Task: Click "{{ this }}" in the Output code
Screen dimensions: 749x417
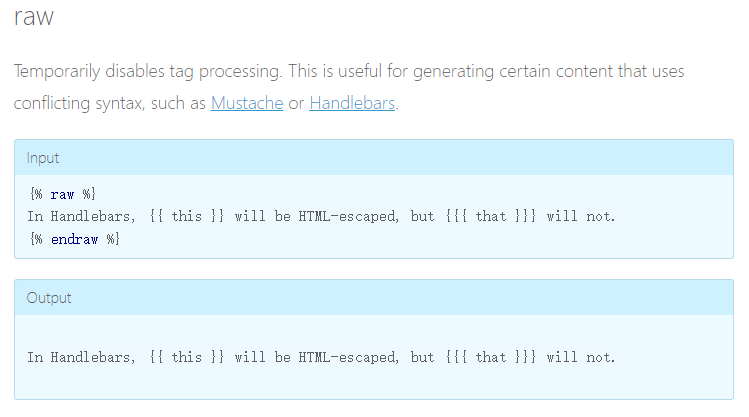Action: click(186, 357)
